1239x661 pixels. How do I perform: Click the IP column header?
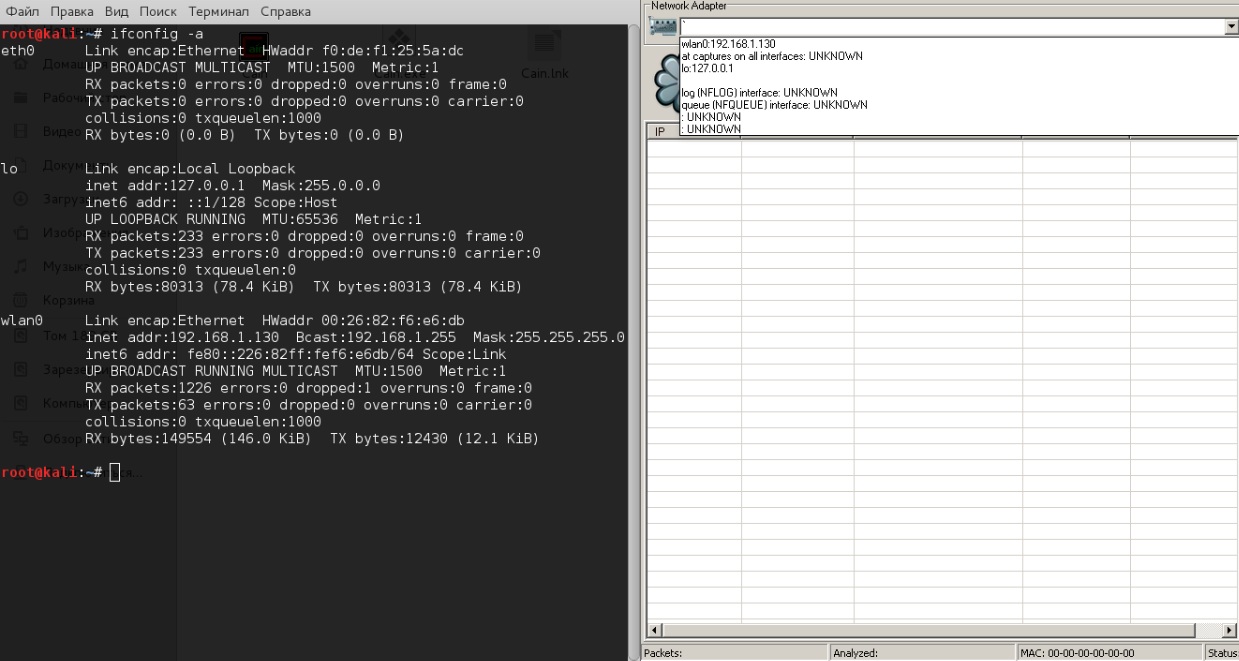coord(660,131)
